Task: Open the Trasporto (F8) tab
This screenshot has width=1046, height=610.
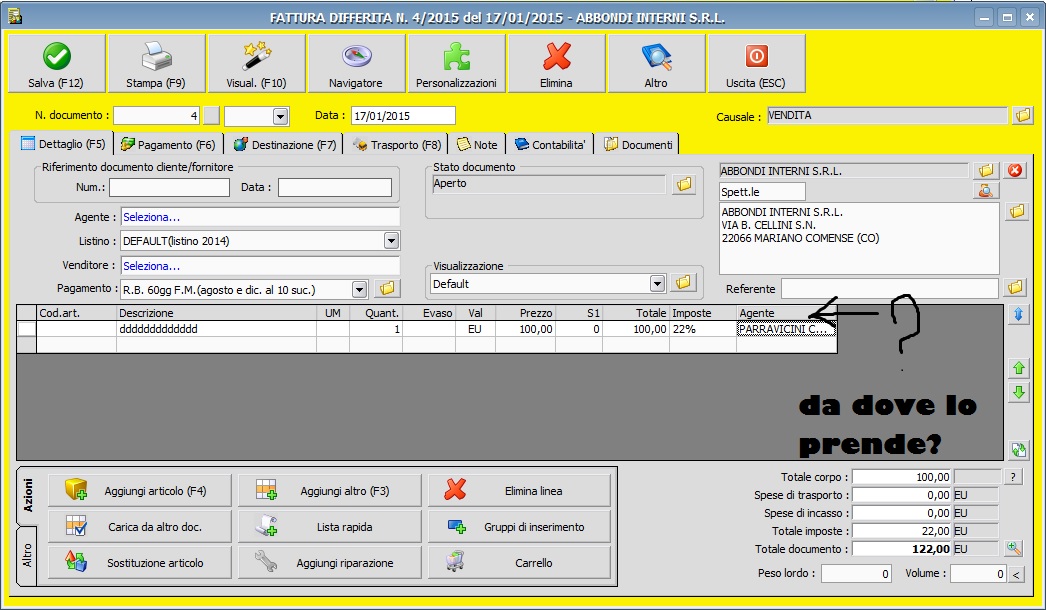Action: coord(396,145)
